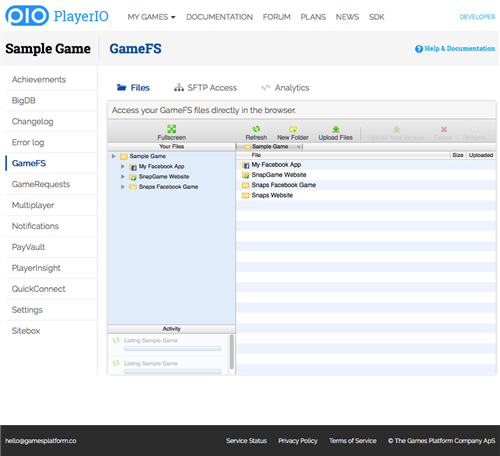Click the Your Files panel header
This screenshot has width=500, height=456.
coord(172,147)
